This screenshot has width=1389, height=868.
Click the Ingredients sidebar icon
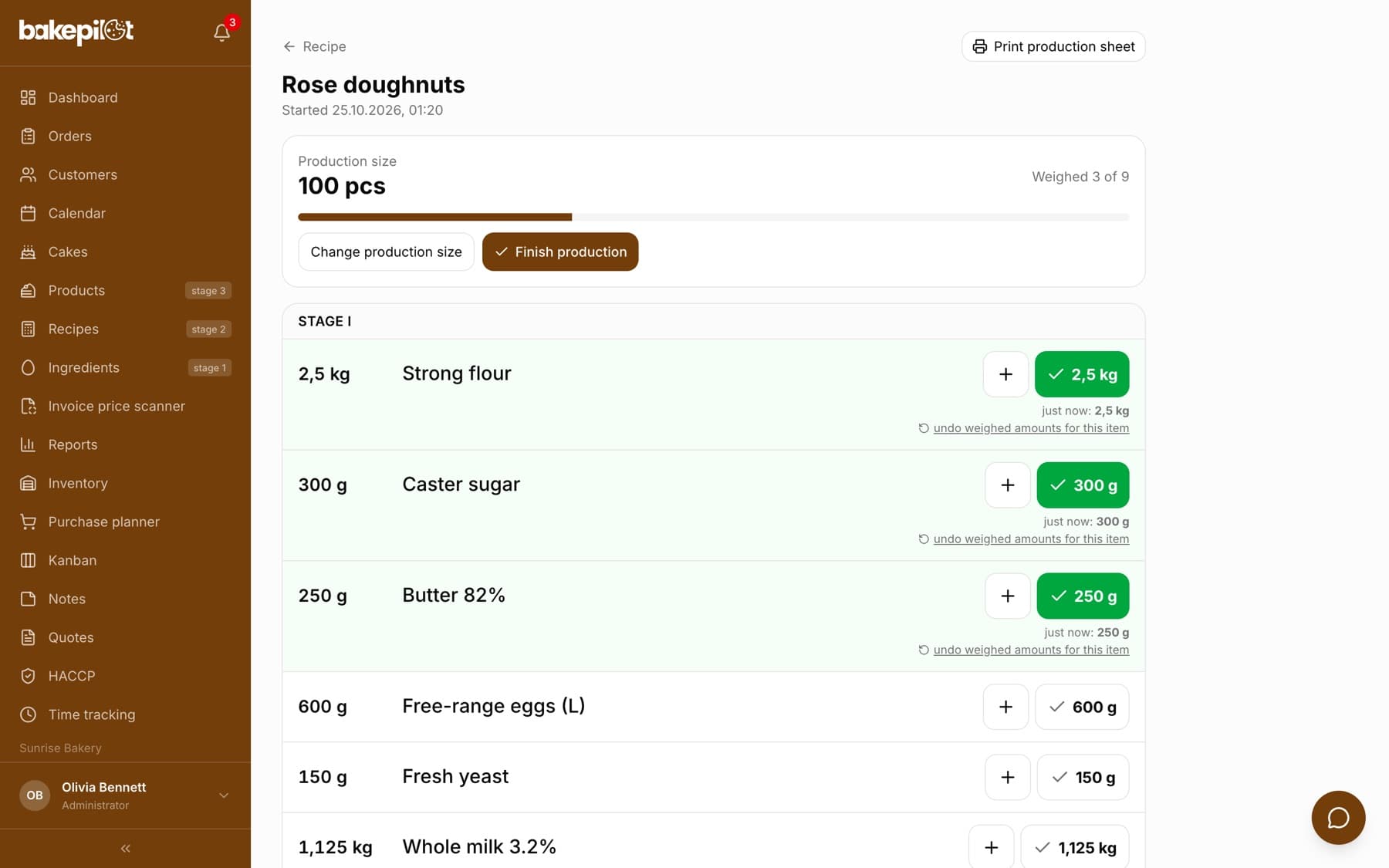pyautogui.click(x=28, y=367)
